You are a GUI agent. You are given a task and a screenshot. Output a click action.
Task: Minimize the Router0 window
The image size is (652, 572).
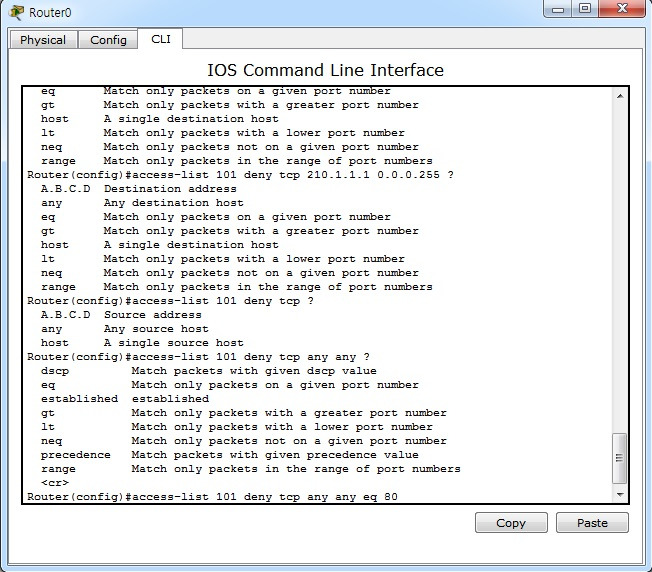[x=558, y=9]
